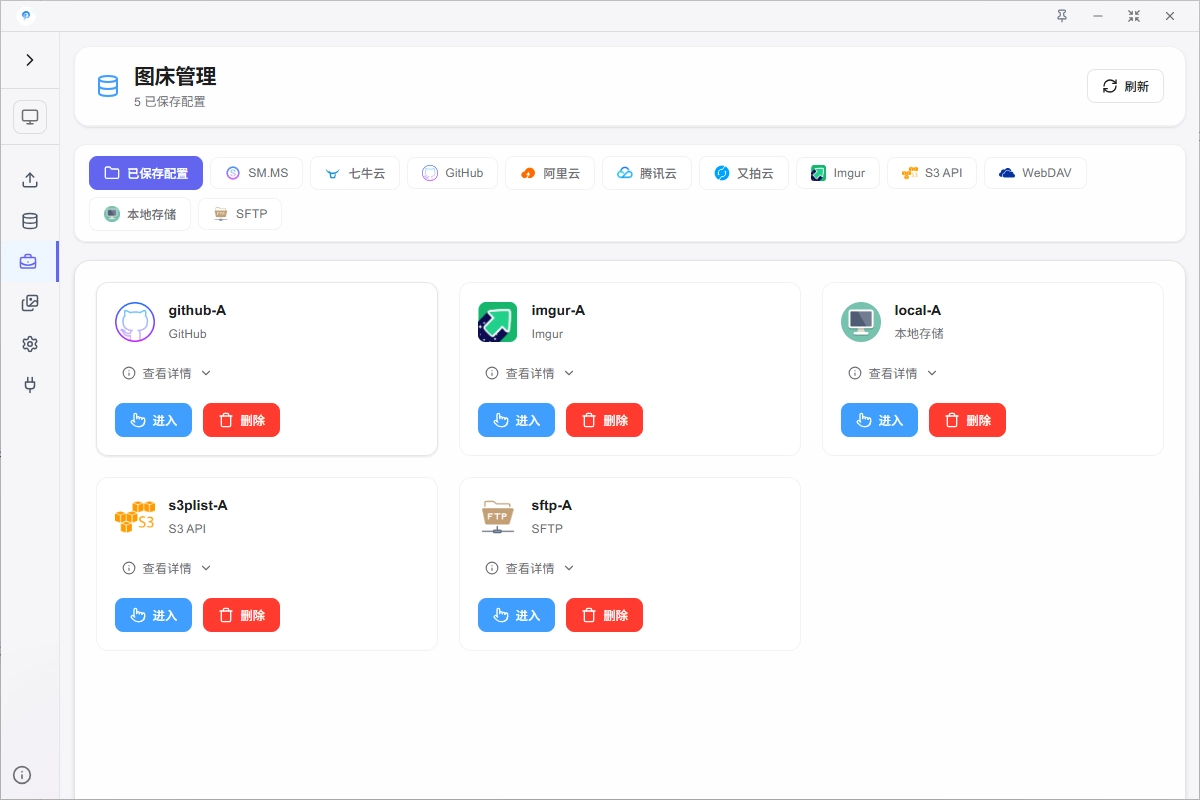Screen dimensions: 1200x800
Task: Select the WebDAV storage tab
Action: pos(1035,172)
